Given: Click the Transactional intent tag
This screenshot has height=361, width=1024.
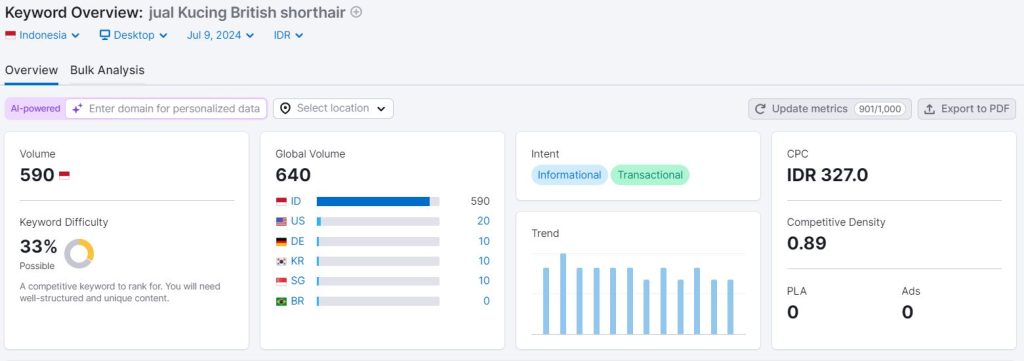Looking at the screenshot, I should (650, 175).
